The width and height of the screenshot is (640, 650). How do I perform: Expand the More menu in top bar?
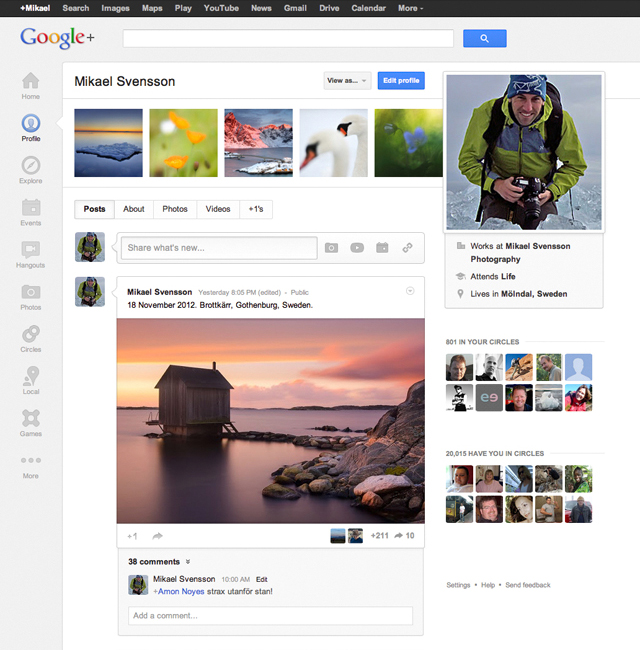[x=410, y=8]
